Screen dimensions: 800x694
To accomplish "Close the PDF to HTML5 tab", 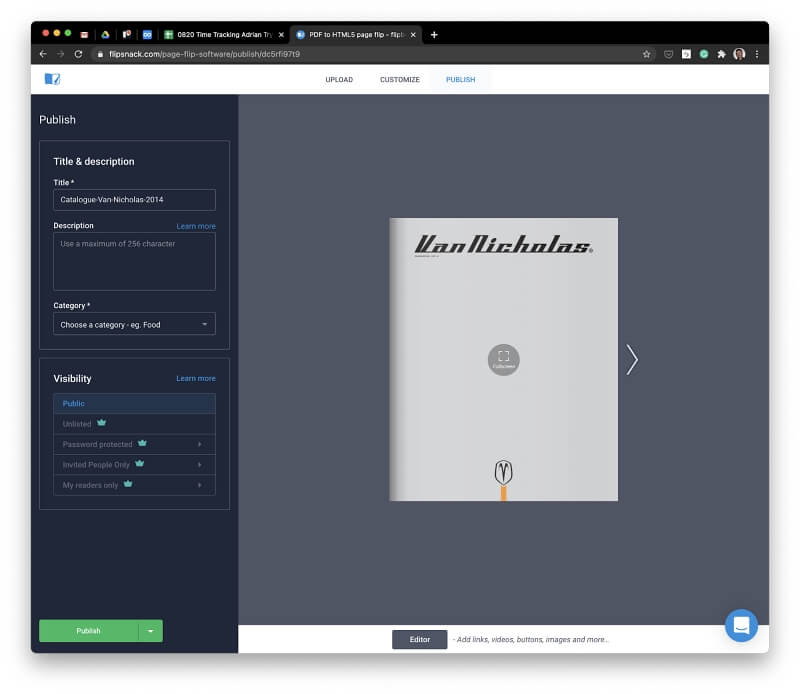I will (x=413, y=35).
